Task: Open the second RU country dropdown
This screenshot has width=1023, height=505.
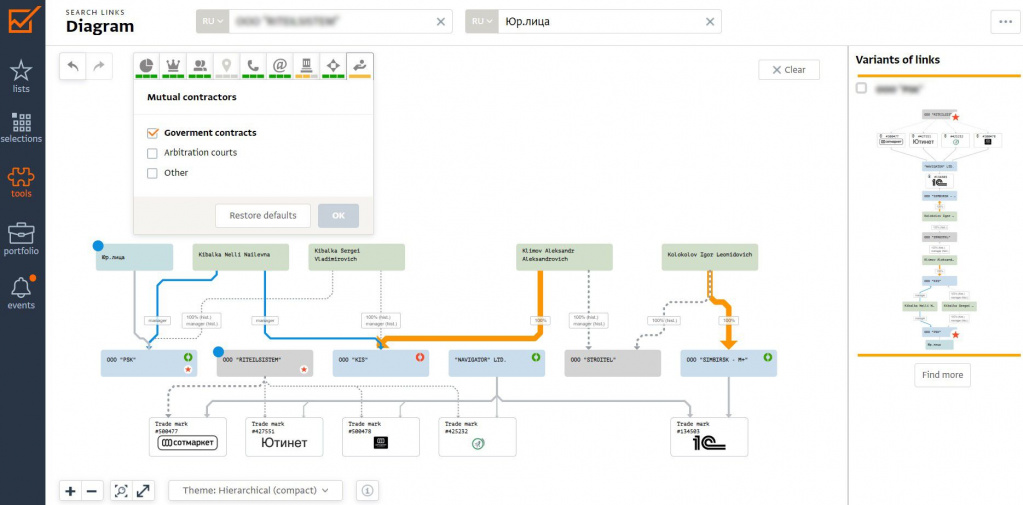Action: click(482, 22)
